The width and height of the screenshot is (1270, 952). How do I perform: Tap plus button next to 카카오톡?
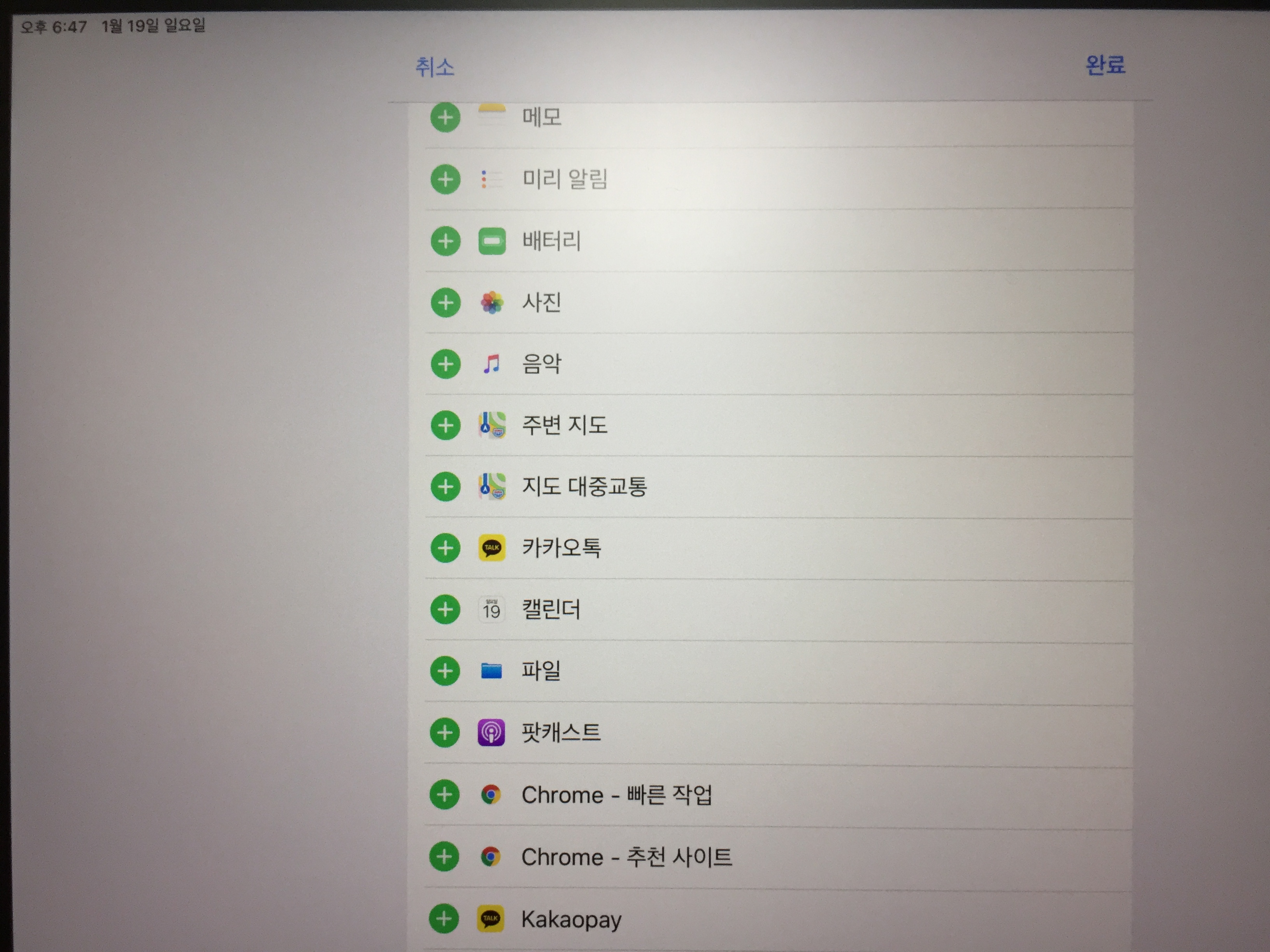pos(446,548)
